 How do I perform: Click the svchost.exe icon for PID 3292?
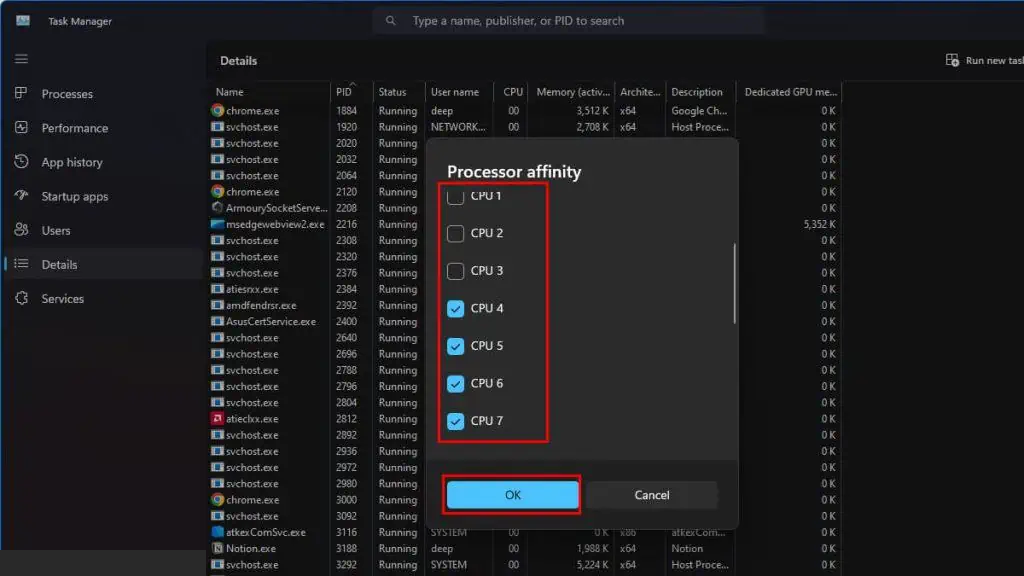pyautogui.click(x=217, y=565)
